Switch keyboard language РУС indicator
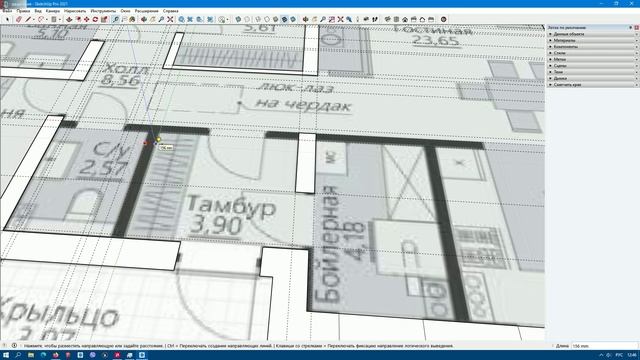Screen dimensions: 640x360 coord(619,355)
